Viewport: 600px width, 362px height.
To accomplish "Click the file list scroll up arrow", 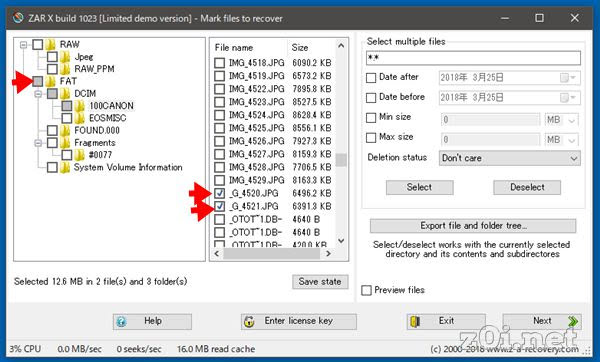I will pyautogui.click(x=341, y=46).
